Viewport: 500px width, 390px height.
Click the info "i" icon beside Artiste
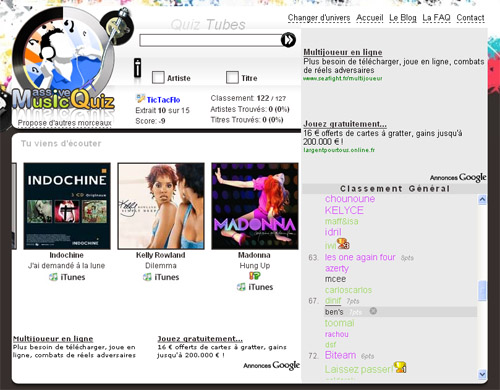click(x=137, y=68)
